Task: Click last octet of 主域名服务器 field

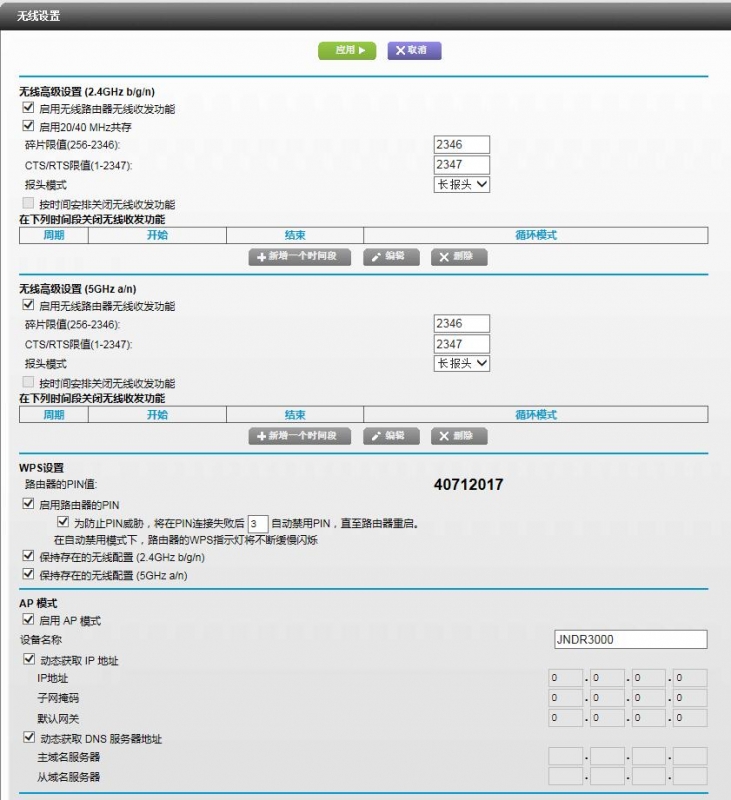Action: pos(690,756)
